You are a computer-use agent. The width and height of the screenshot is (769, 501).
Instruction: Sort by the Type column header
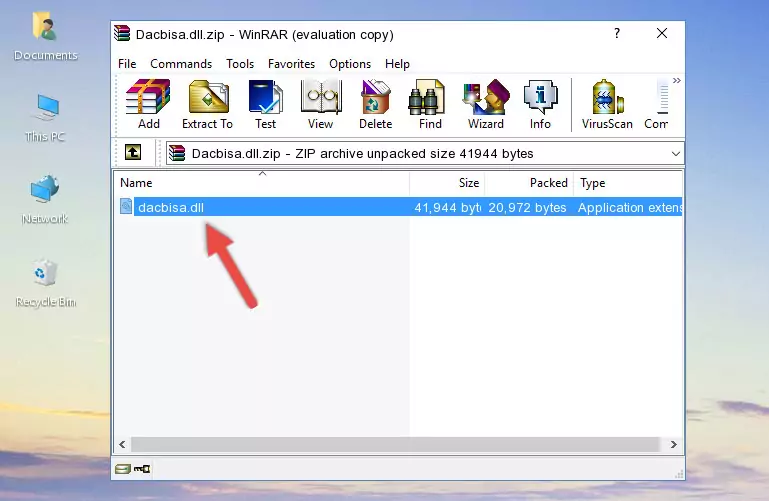pos(628,183)
